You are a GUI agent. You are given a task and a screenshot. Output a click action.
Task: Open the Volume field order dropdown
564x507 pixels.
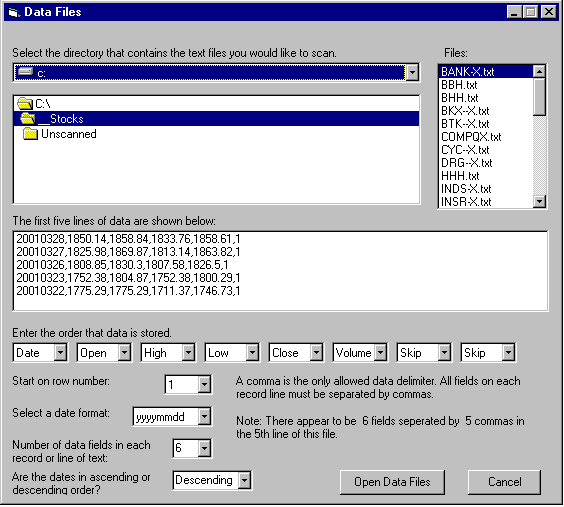click(x=380, y=353)
